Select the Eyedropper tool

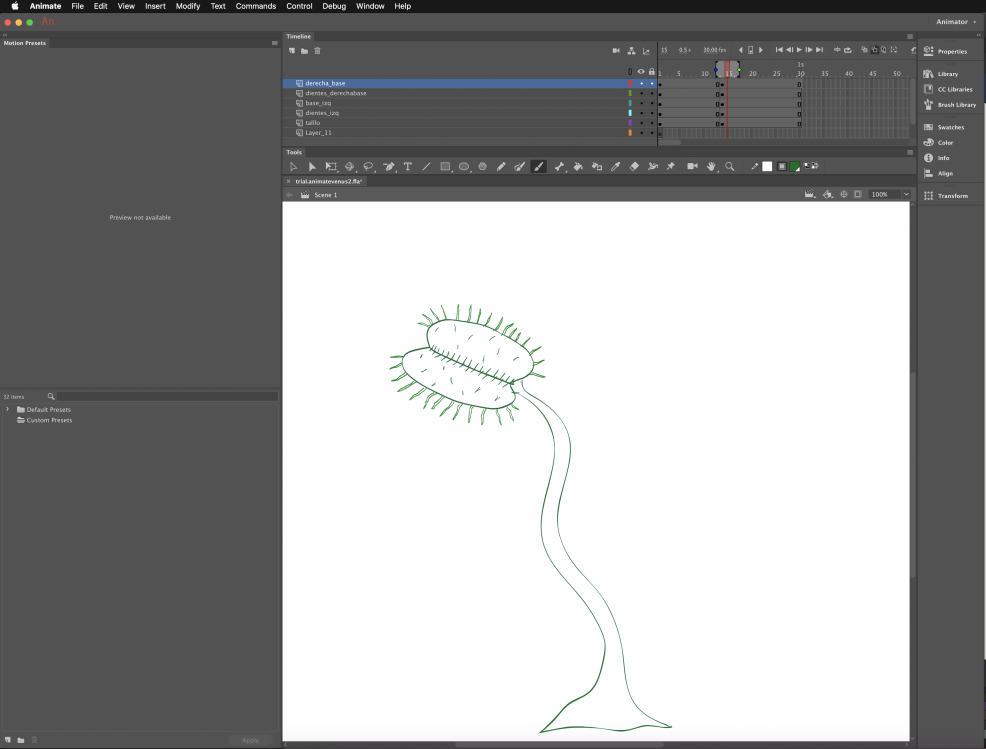(x=616, y=166)
